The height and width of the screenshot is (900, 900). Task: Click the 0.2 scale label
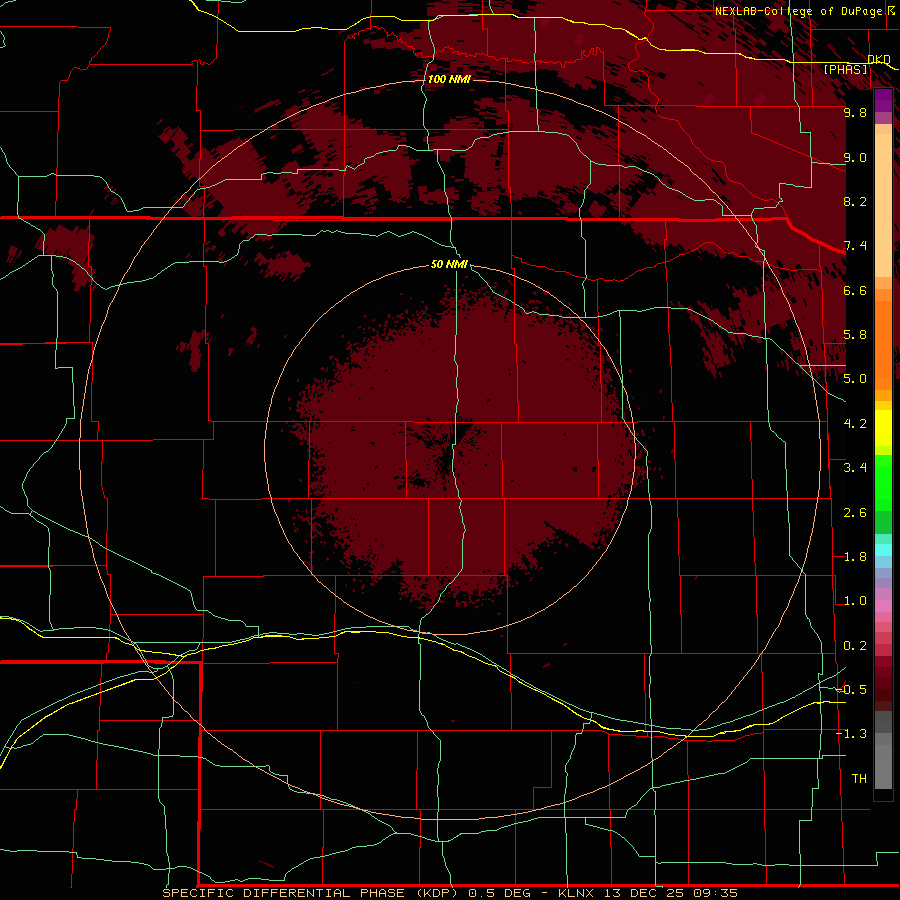click(x=855, y=646)
